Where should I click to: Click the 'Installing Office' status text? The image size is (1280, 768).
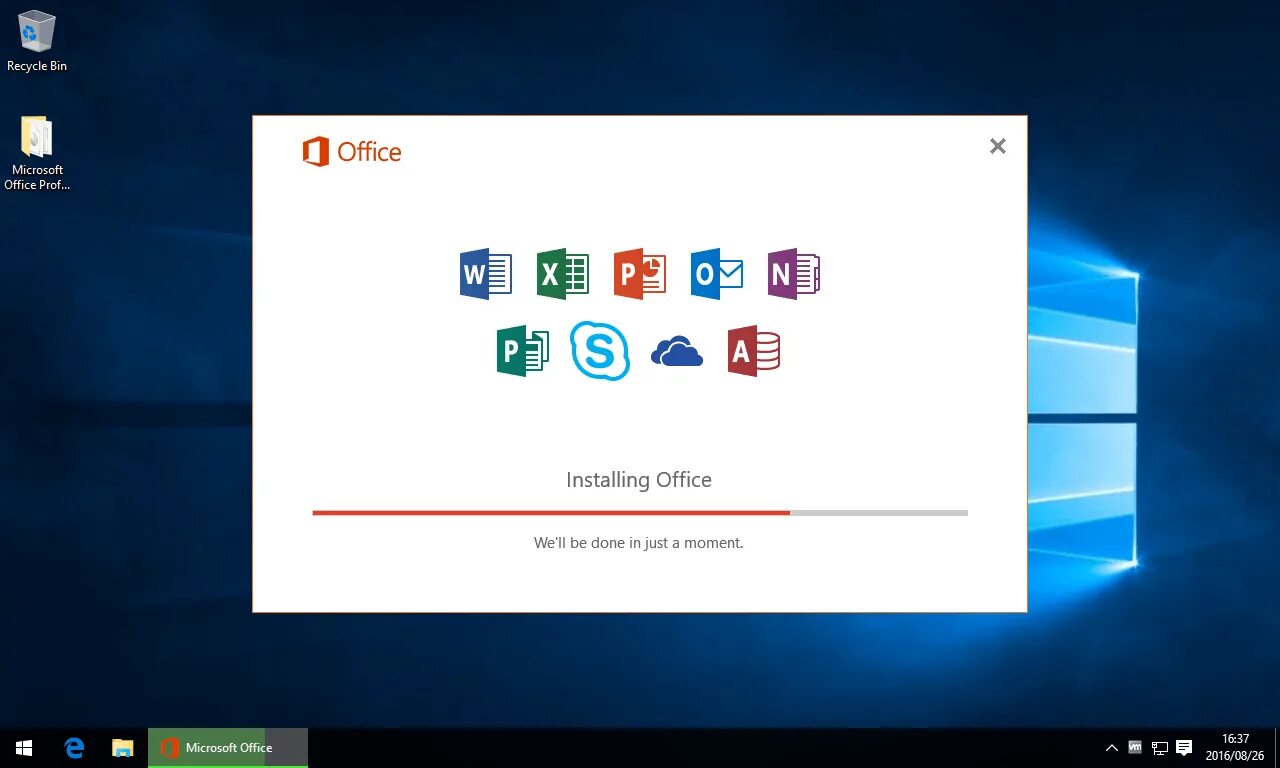pyautogui.click(x=639, y=480)
